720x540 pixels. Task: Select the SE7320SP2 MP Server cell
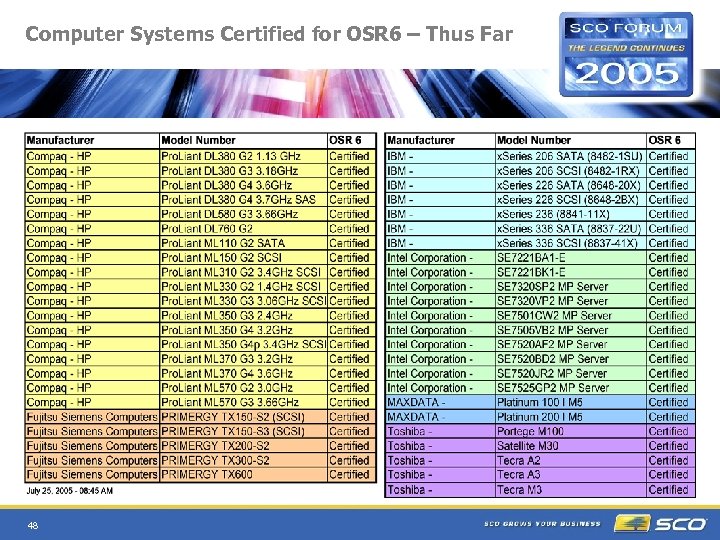pyautogui.click(x=571, y=287)
